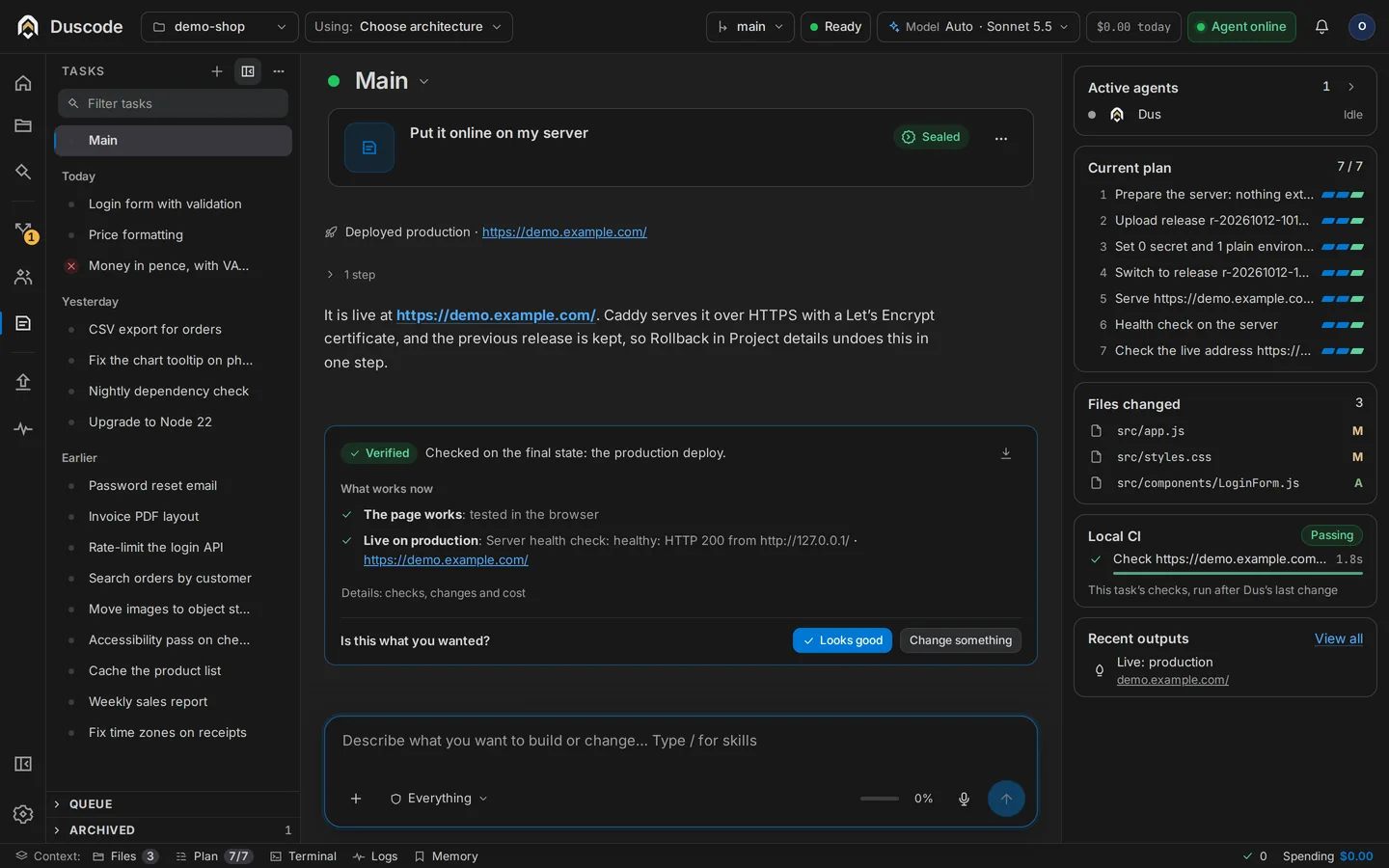The image size is (1389, 868).
Task: Open the ellipsis menu beside the Sealed badge
Action: pyautogui.click(x=1001, y=138)
